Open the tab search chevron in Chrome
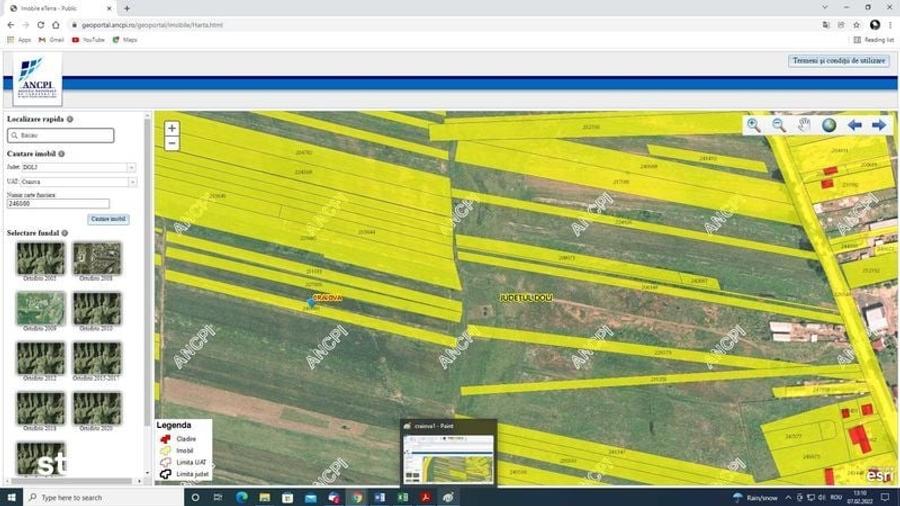 pos(825,7)
